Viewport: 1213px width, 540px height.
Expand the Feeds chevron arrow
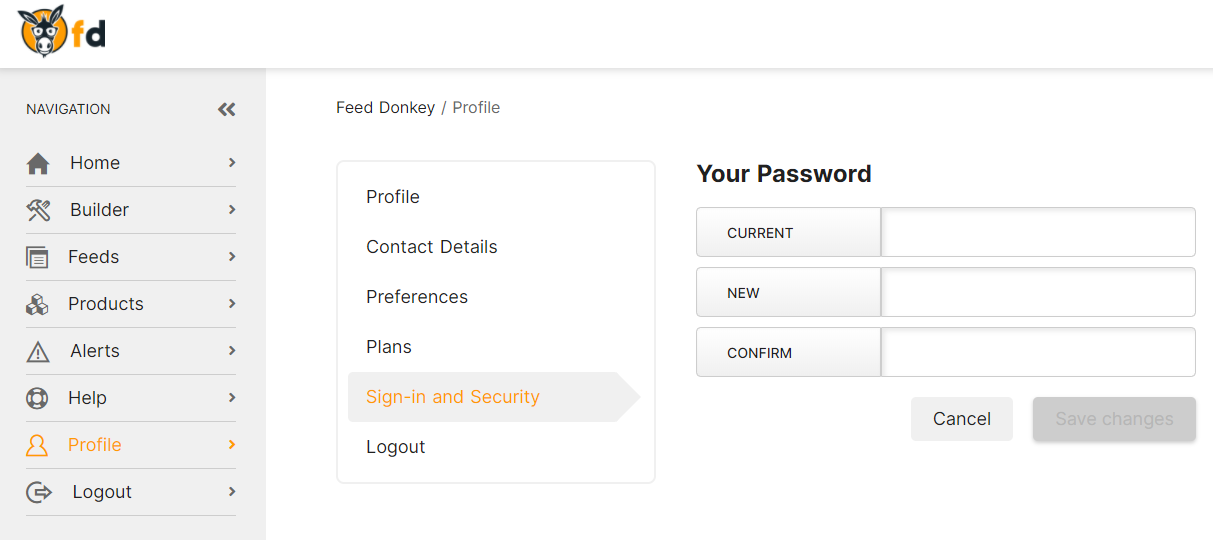pos(232,256)
